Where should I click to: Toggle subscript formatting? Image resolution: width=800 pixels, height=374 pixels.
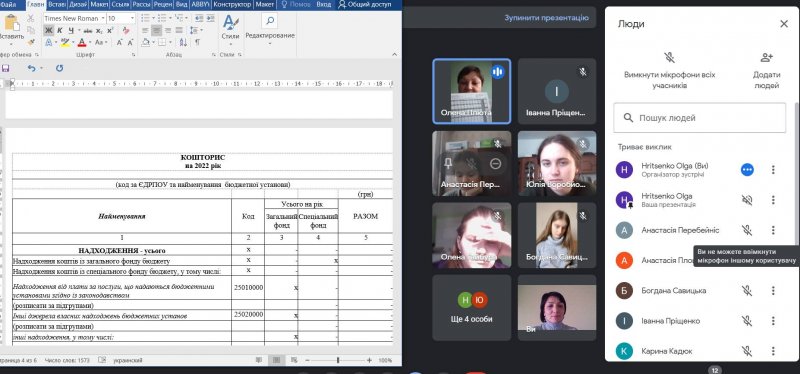tap(99, 31)
